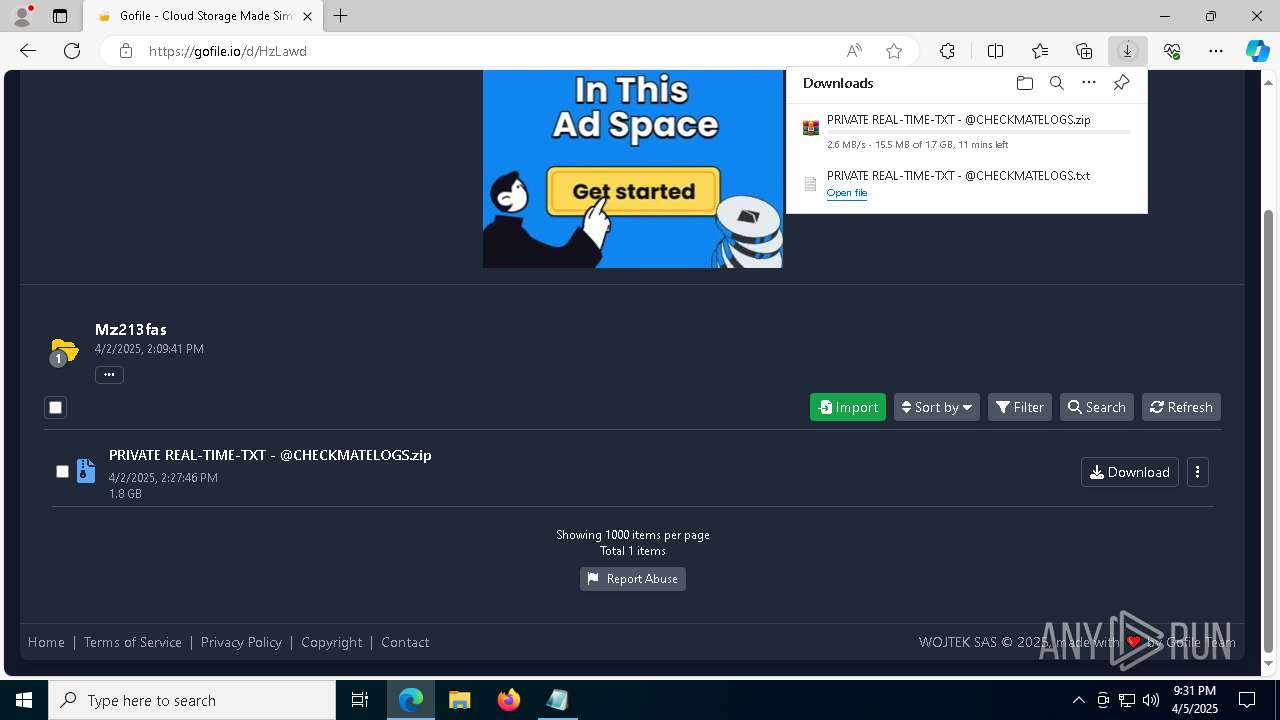Open Terms of Service link

133,642
